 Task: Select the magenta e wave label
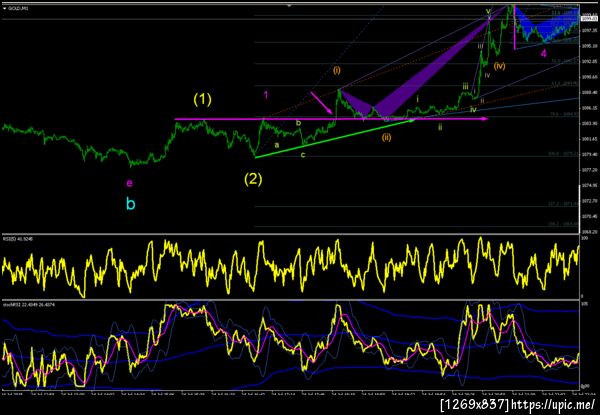tap(130, 184)
